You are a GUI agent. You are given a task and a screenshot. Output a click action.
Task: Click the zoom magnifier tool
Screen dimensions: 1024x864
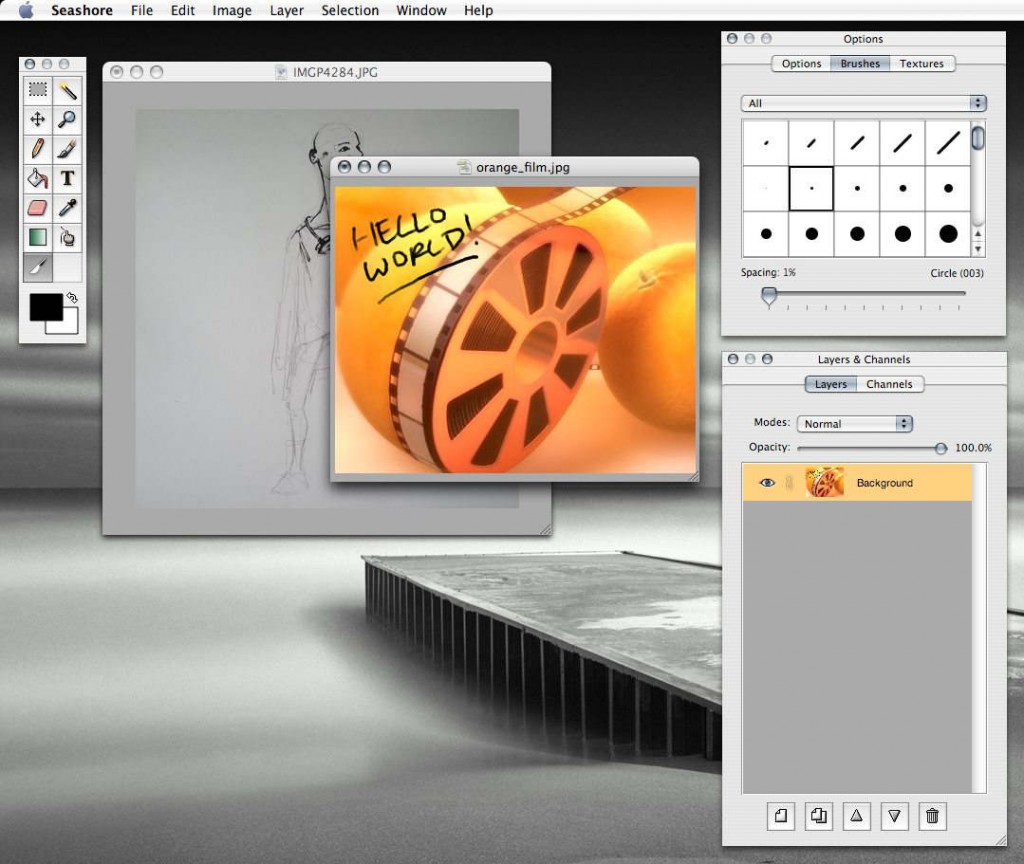67,120
